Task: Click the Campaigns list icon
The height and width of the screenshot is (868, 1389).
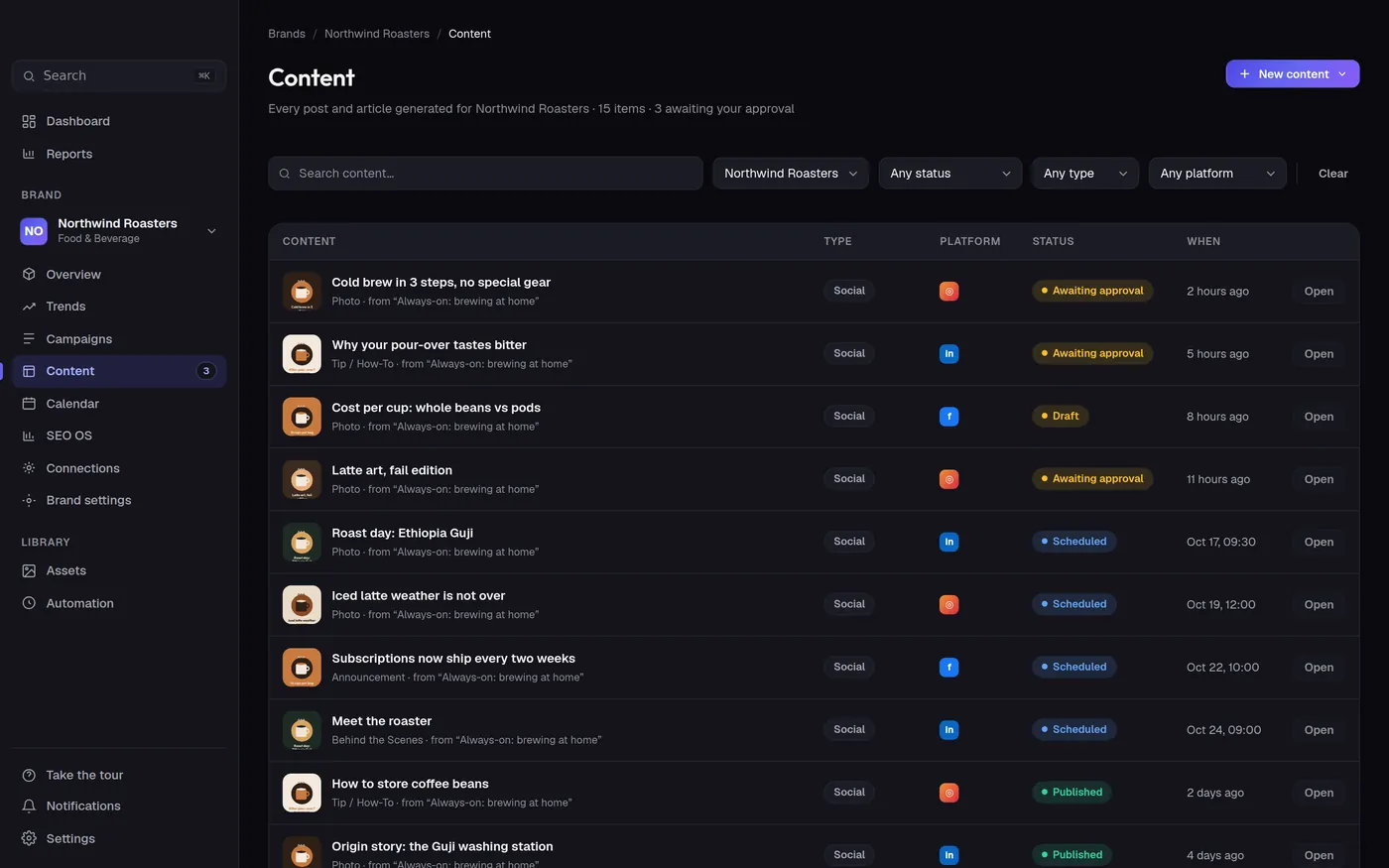Action: pyautogui.click(x=29, y=338)
